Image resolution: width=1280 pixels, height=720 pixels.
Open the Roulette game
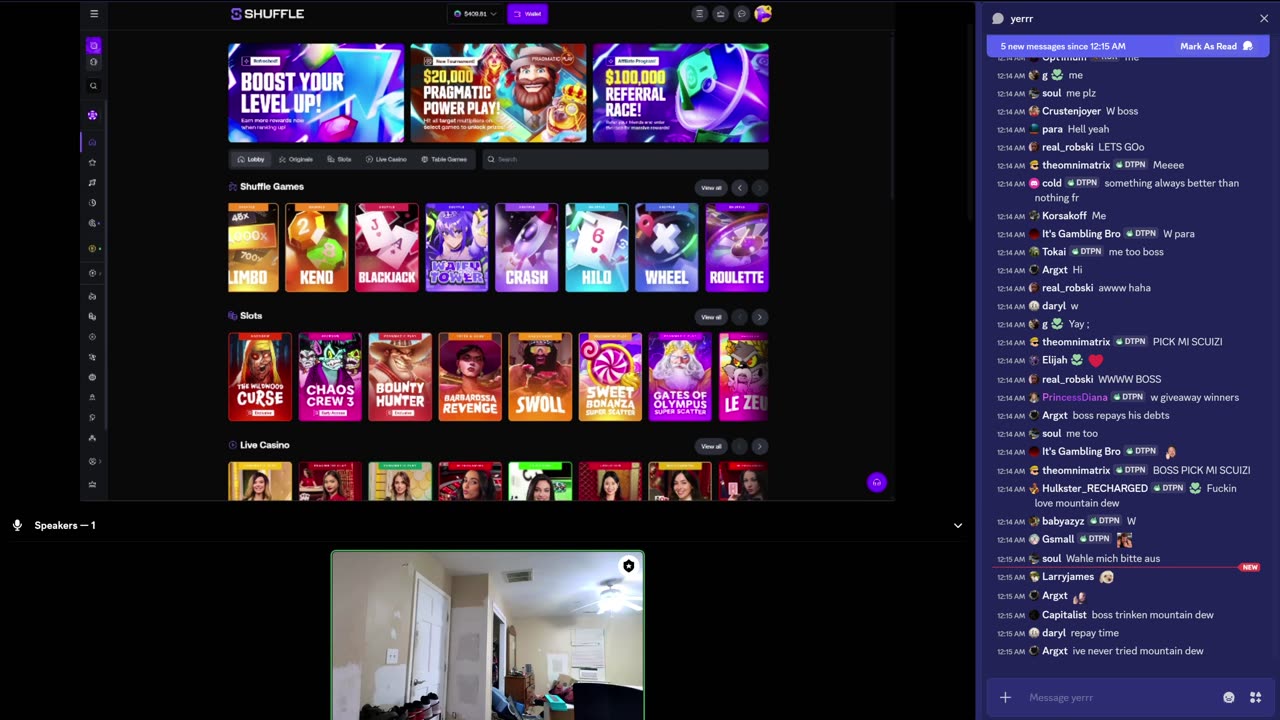coord(737,247)
